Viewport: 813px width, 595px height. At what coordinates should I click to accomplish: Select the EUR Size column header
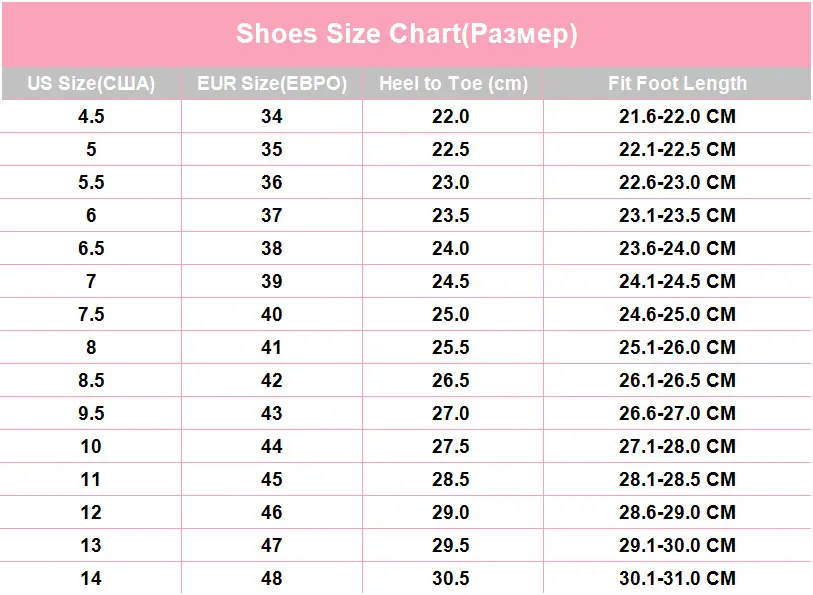point(272,83)
